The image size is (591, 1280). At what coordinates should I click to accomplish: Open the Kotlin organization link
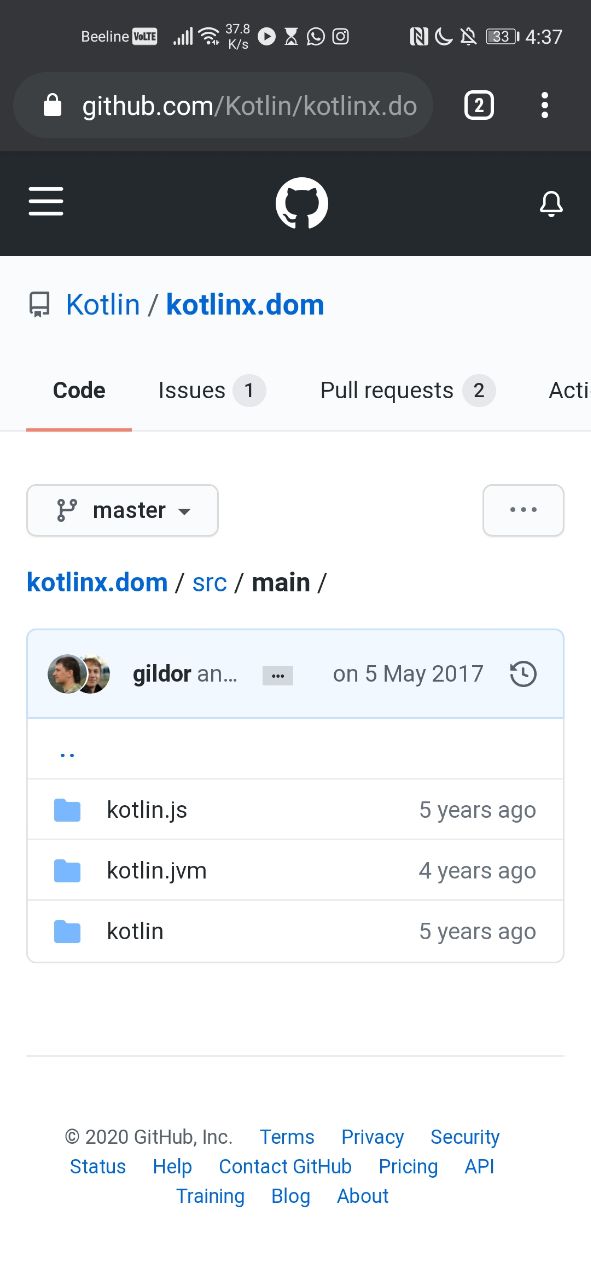tap(103, 305)
